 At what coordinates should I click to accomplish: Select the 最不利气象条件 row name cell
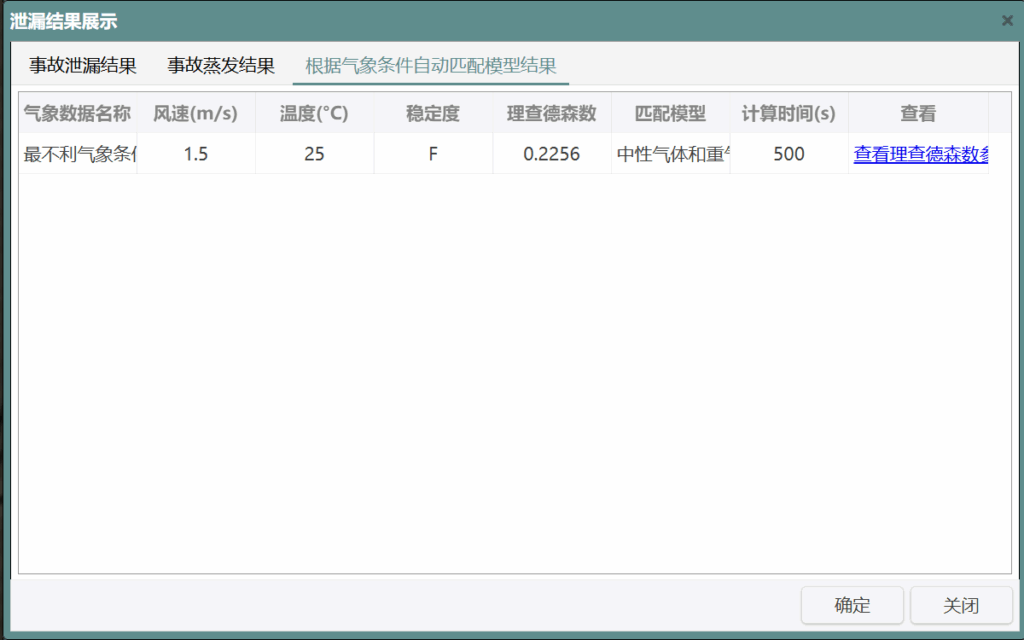tap(79, 154)
